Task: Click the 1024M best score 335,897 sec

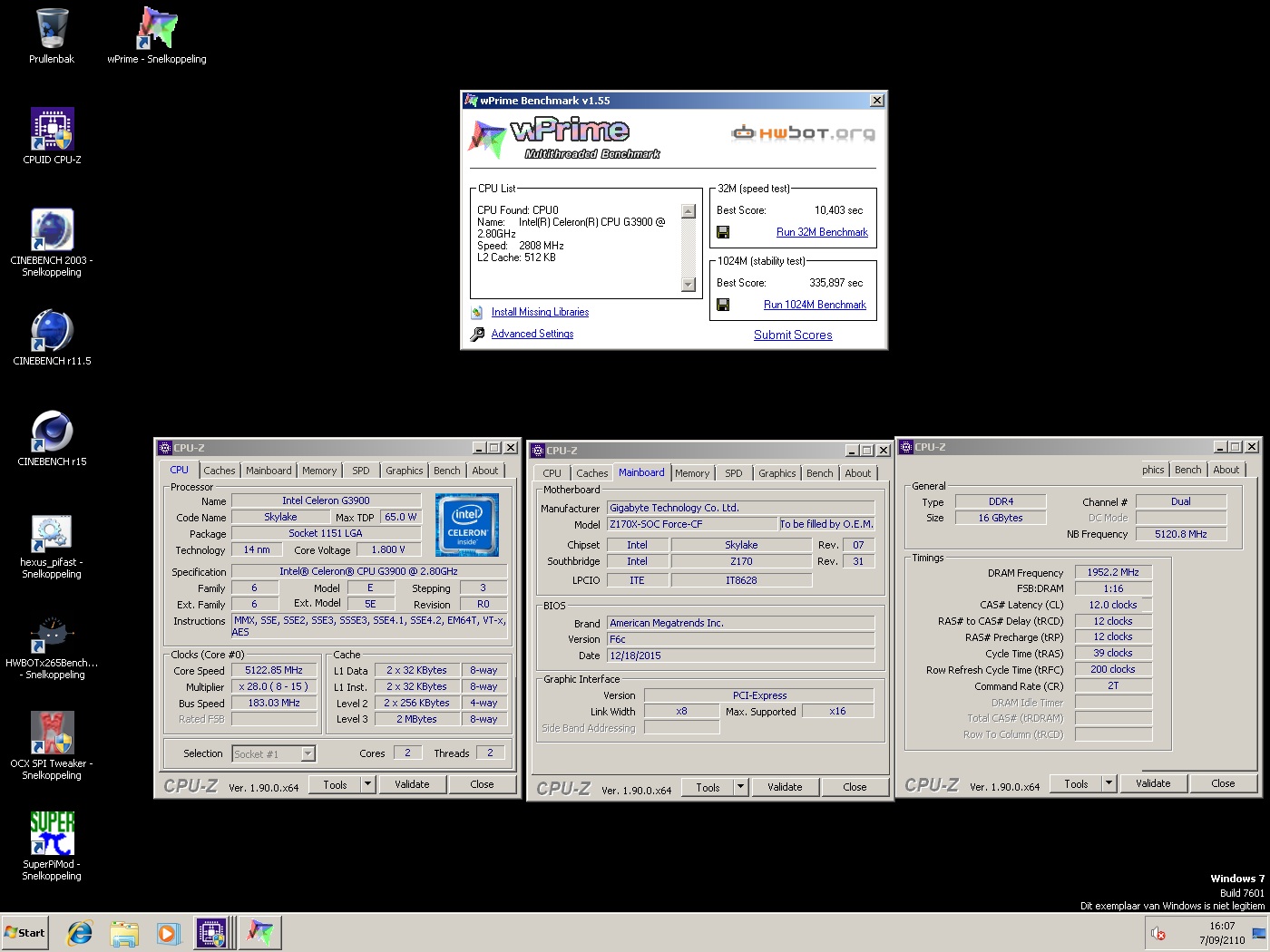Action: [x=835, y=283]
